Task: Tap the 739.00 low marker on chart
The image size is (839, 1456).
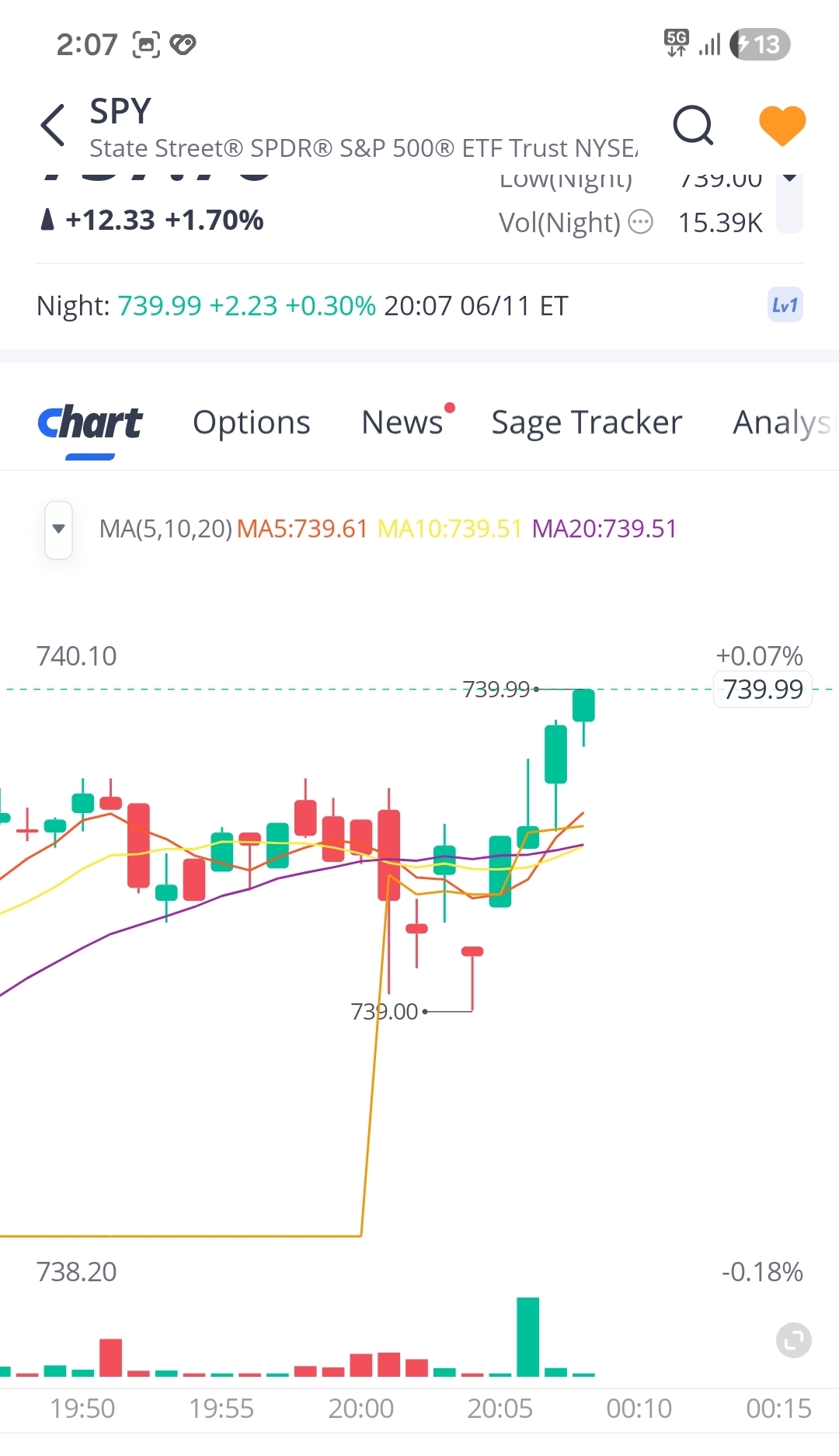Action: [x=385, y=1012]
